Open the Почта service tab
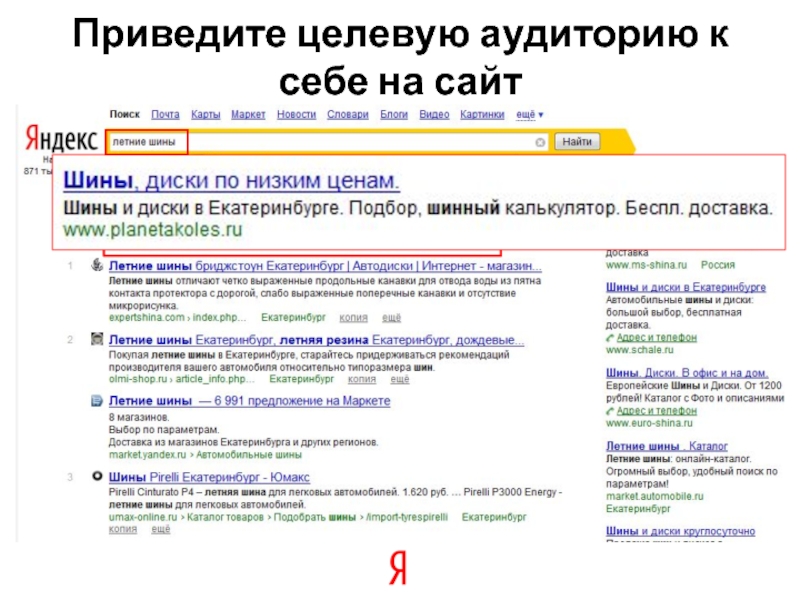The width and height of the screenshot is (800, 600). pos(165,114)
